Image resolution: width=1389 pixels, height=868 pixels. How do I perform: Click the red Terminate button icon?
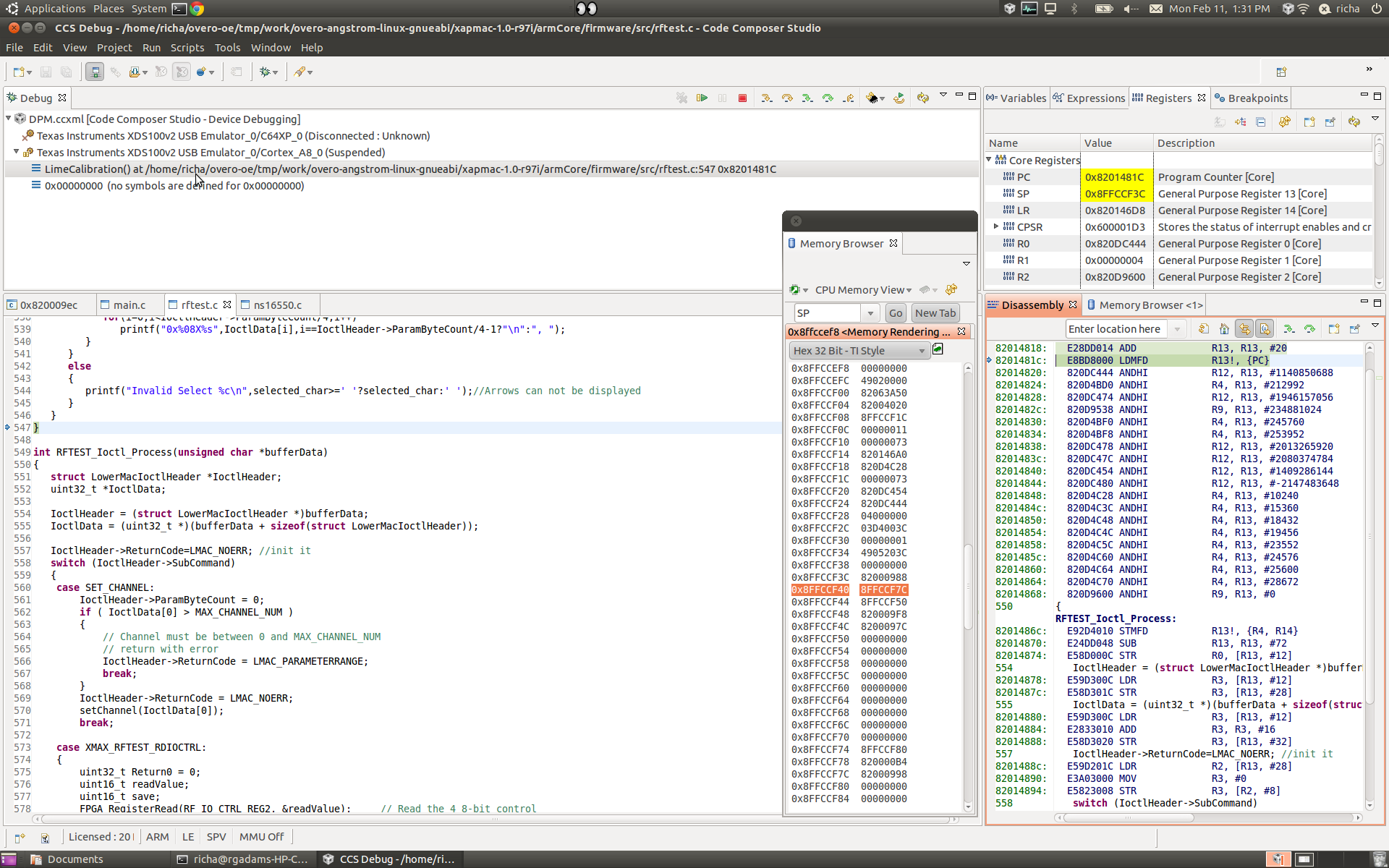click(x=742, y=98)
